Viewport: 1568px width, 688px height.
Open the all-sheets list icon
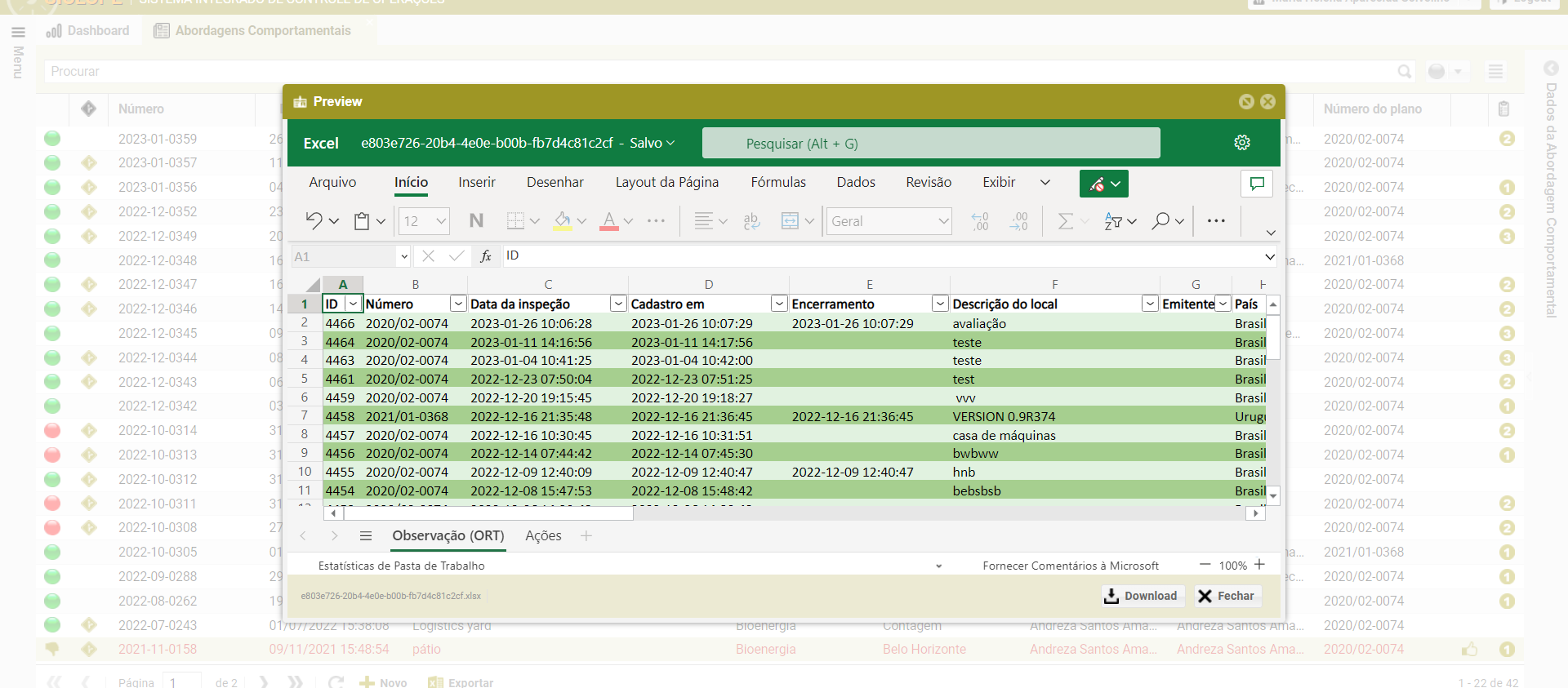366,536
